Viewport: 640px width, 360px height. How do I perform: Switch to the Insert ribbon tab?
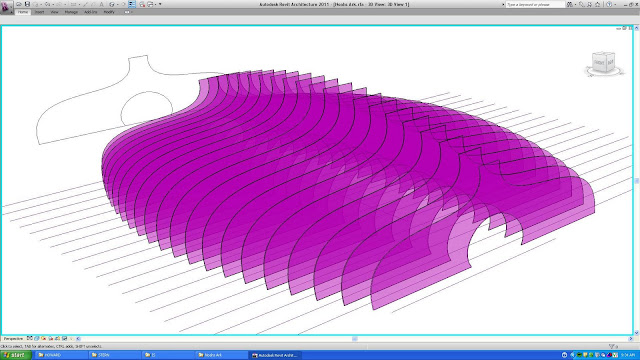coord(39,12)
